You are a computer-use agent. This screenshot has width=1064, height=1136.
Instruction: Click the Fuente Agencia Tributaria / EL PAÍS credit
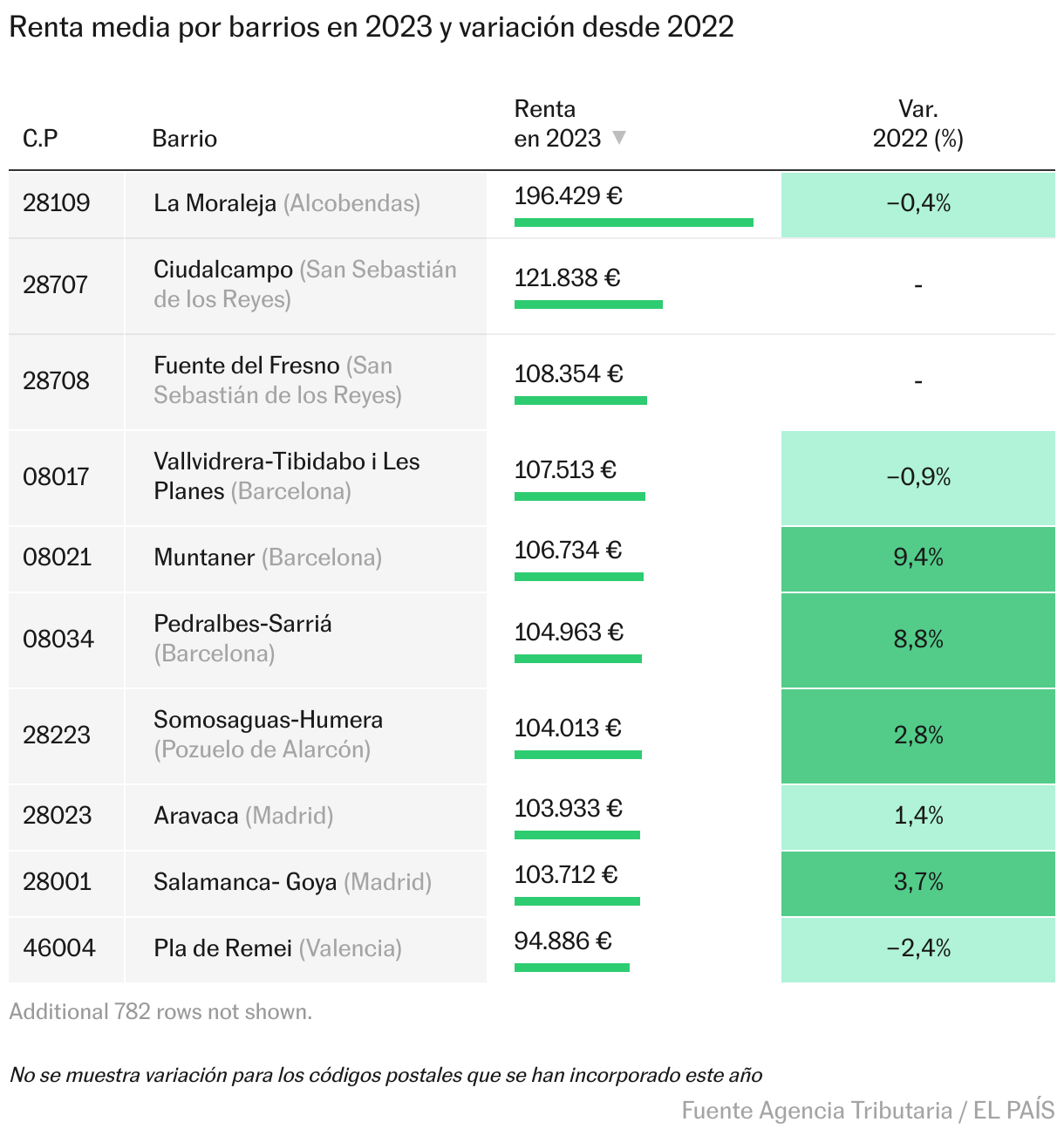pyautogui.click(x=868, y=1111)
